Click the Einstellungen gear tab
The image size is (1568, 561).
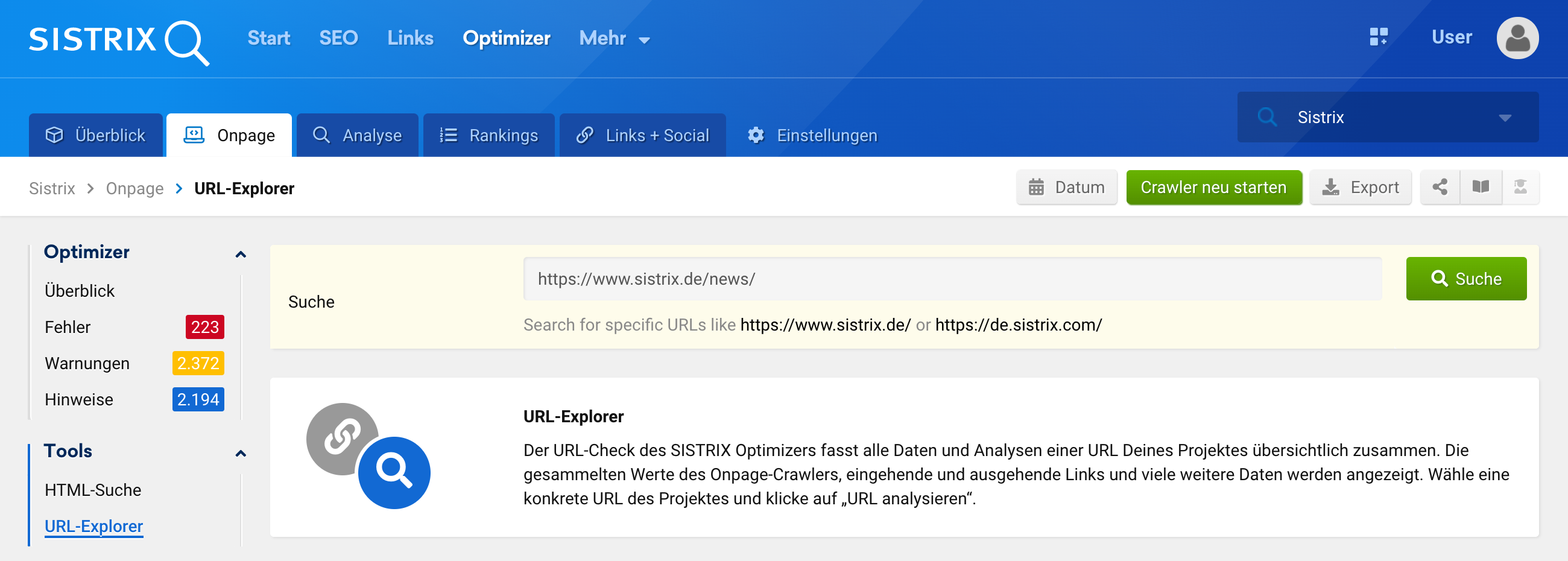[x=812, y=135]
